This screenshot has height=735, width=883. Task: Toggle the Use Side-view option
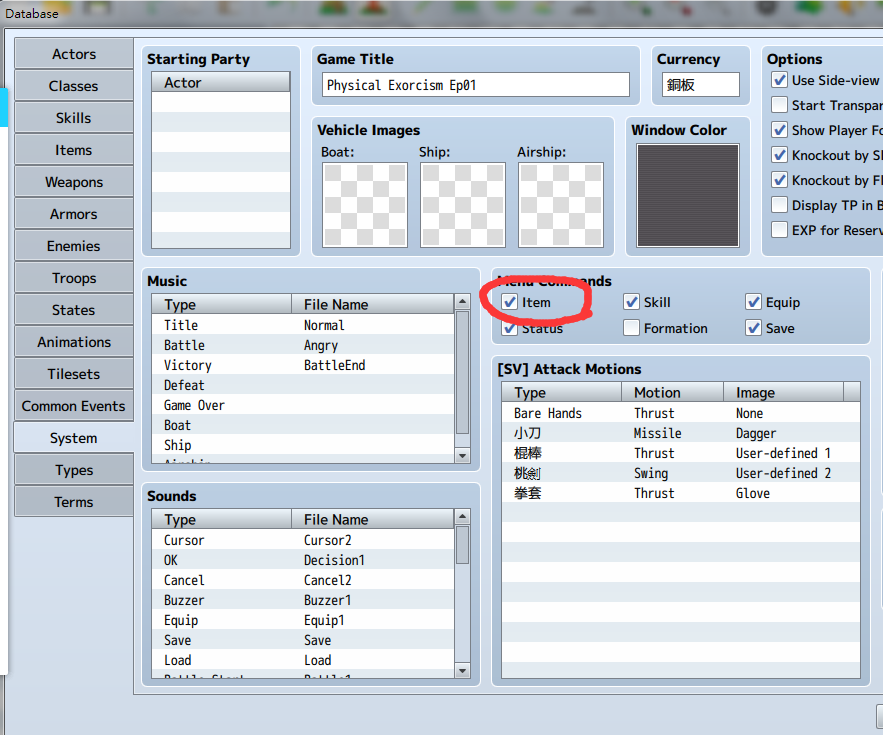click(779, 80)
